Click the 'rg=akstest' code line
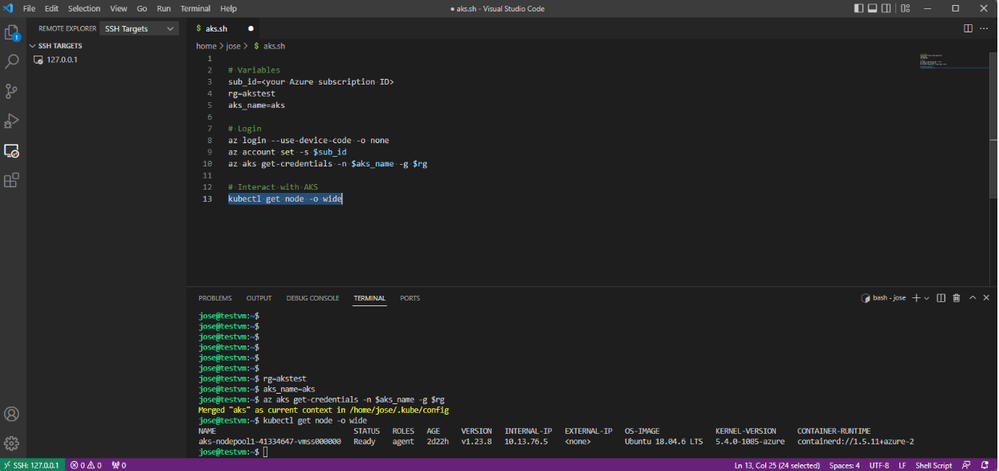The image size is (999, 471). 252,93
